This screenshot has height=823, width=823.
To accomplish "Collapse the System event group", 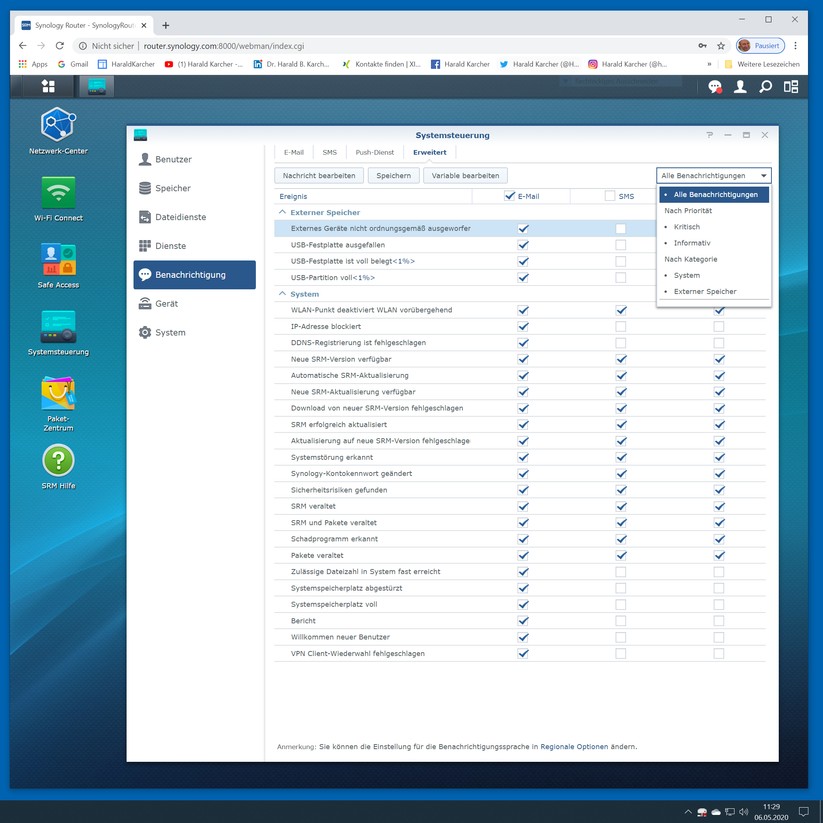I will [282, 294].
